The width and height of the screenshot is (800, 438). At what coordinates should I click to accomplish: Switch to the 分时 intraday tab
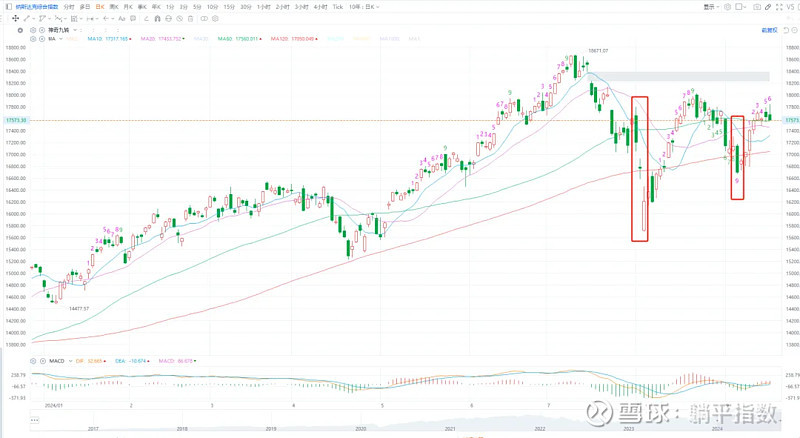click(x=68, y=6)
